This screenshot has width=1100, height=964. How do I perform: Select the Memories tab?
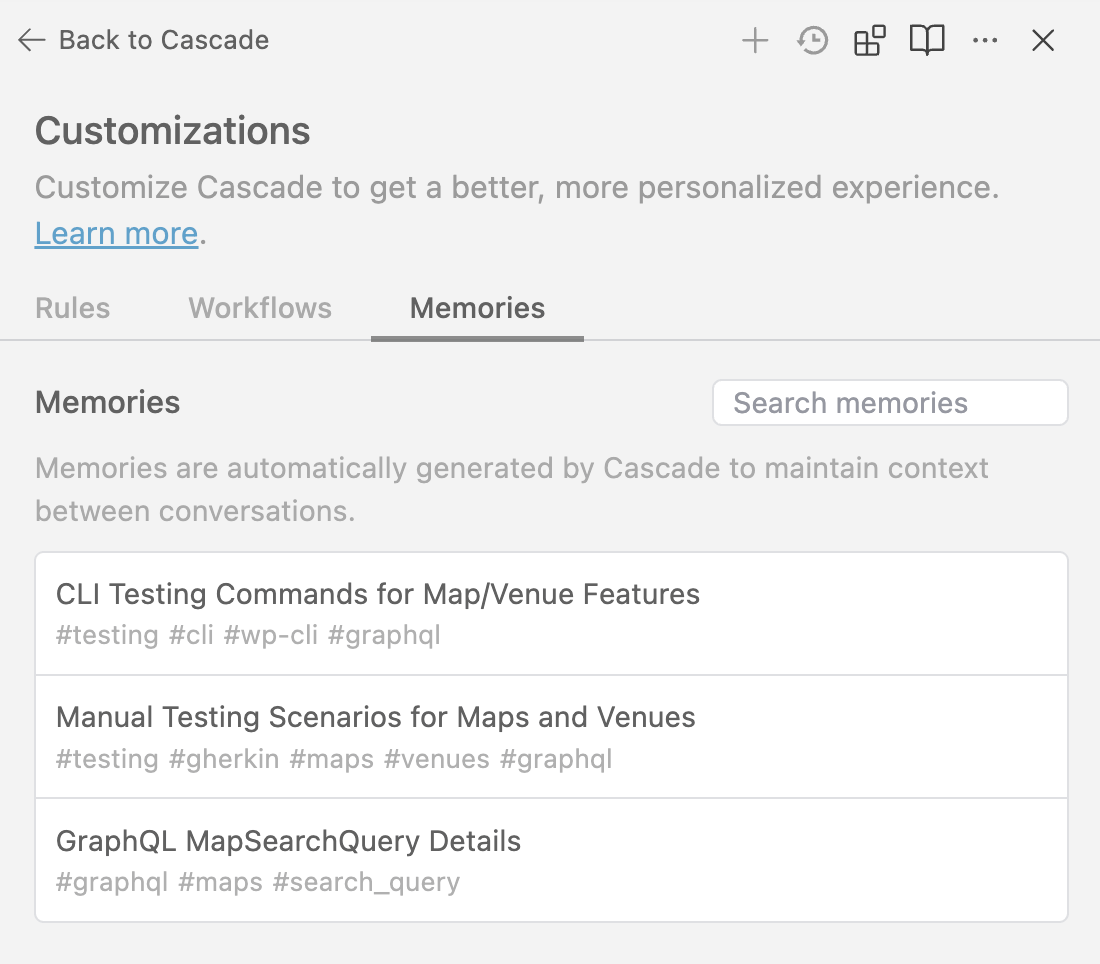[x=477, y=308]
